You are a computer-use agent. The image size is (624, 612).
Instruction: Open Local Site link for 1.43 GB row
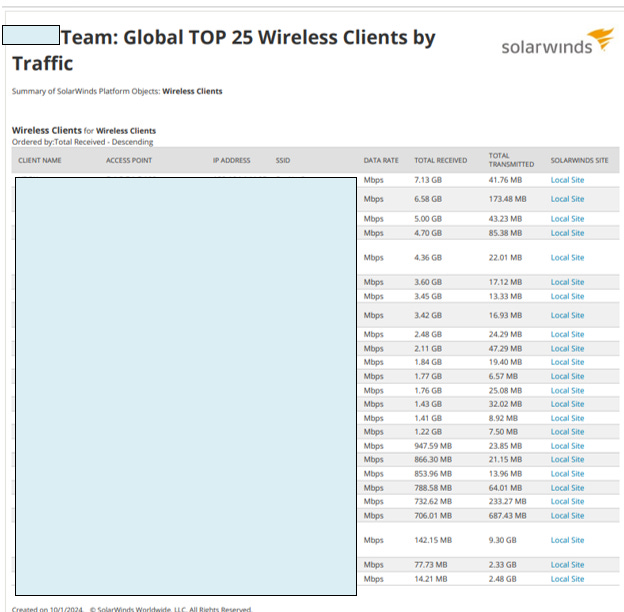(567, 404)
